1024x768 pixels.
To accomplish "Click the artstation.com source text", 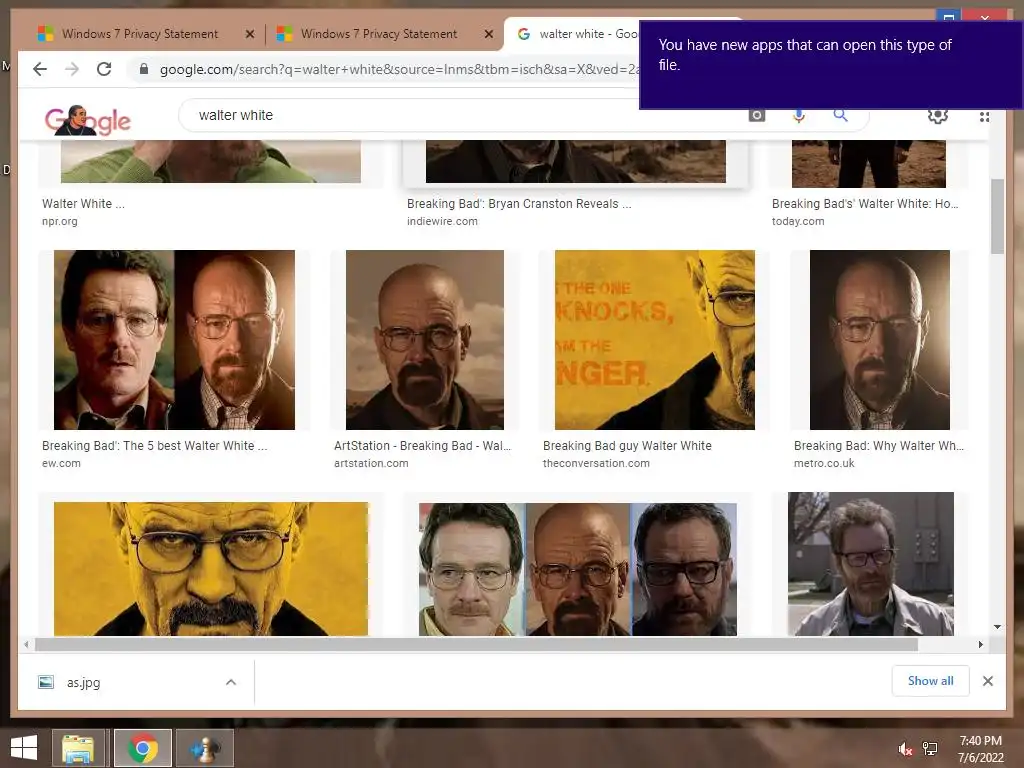I will pos(371,463).
